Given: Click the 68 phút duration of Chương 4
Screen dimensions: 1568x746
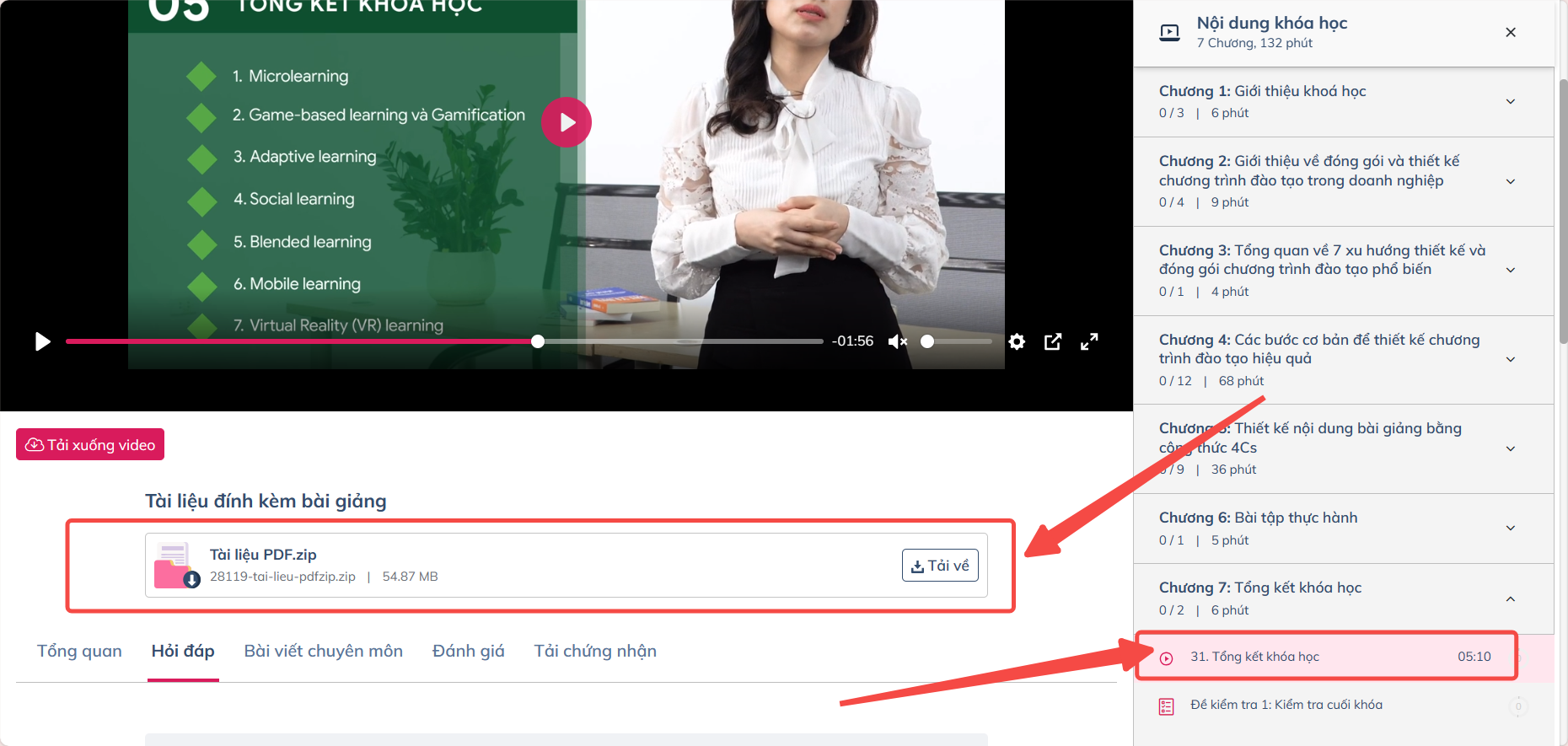Looking at the screenshot, I should 1241,381.
